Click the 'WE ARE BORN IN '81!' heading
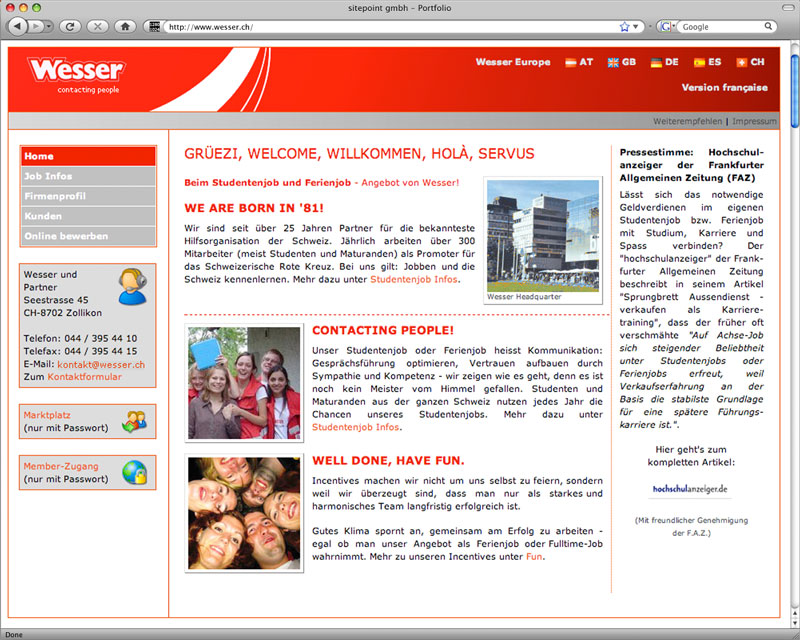 (254, 208)
